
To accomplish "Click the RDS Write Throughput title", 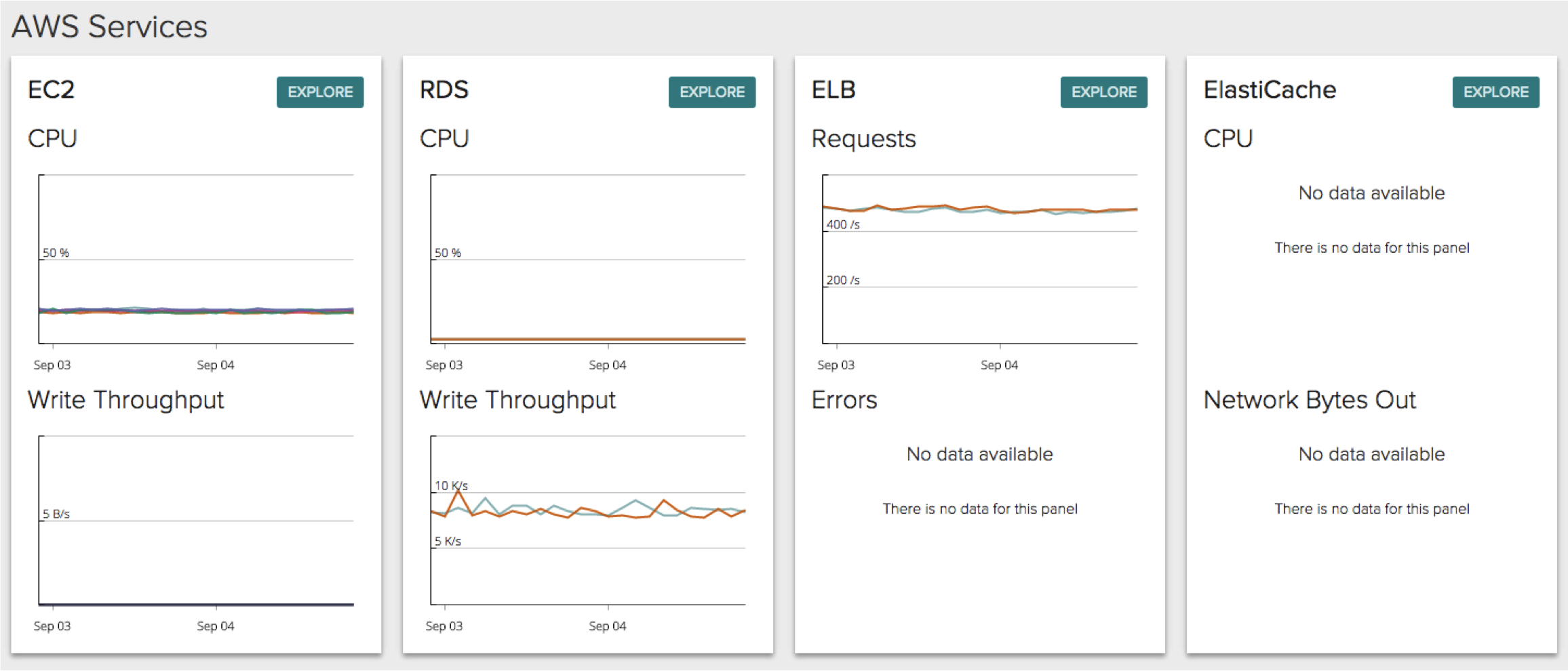I will [517, 400].
